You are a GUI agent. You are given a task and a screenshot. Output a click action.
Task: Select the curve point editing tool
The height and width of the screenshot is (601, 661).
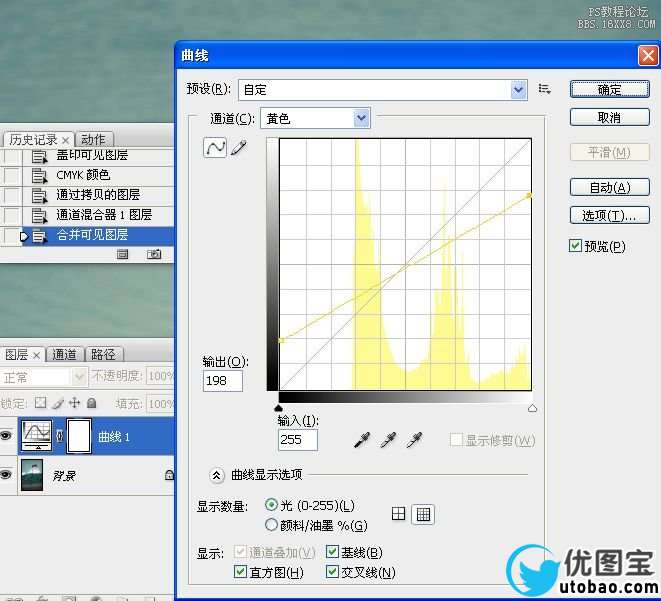[x=214, y=148]
